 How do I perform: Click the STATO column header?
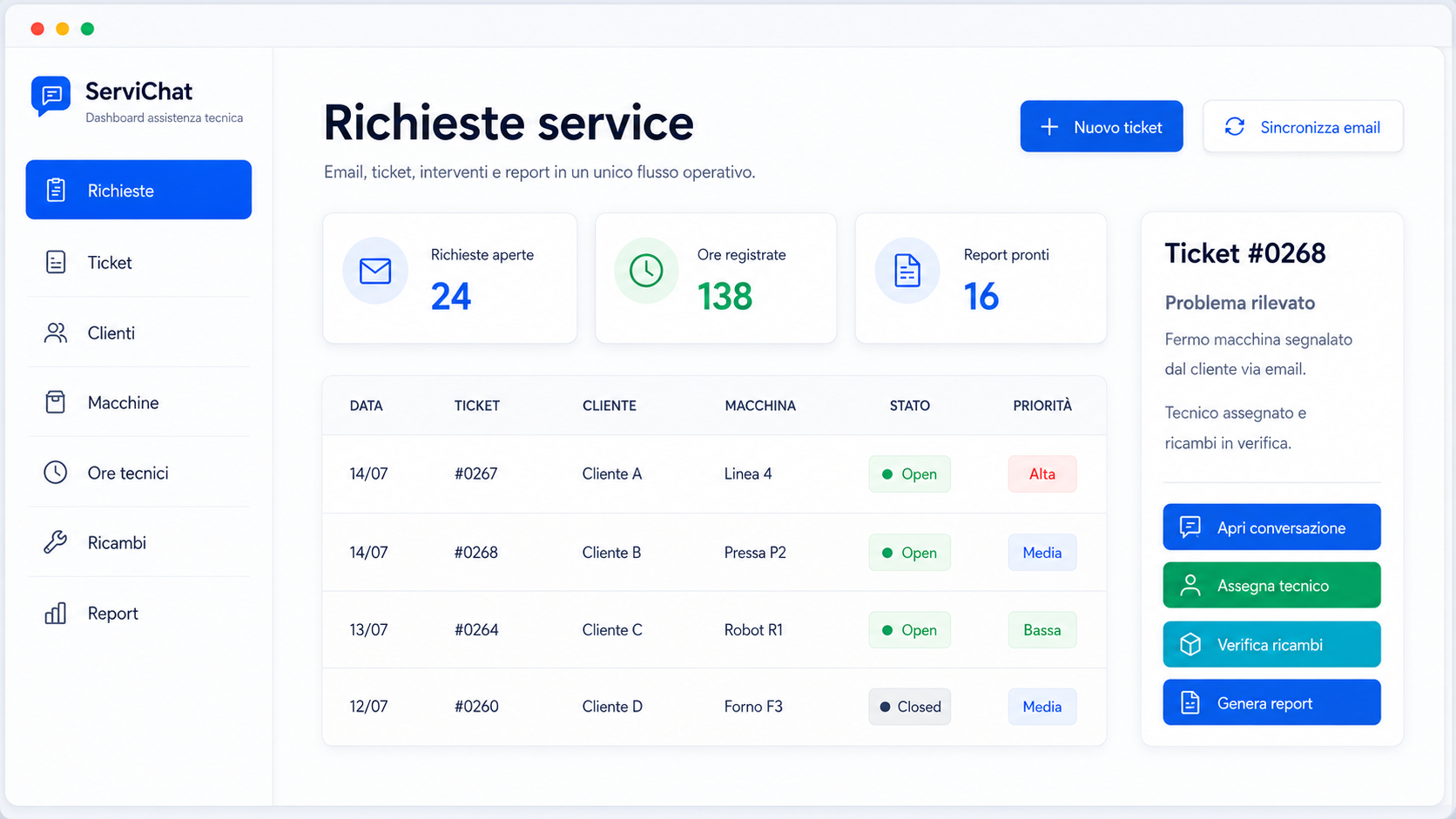910,406
